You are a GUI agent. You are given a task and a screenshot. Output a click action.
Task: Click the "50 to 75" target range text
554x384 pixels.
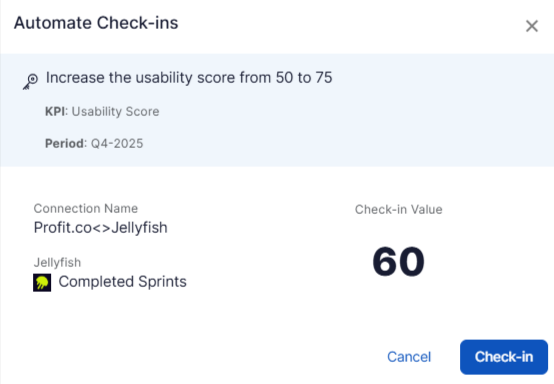coord(304,78)
